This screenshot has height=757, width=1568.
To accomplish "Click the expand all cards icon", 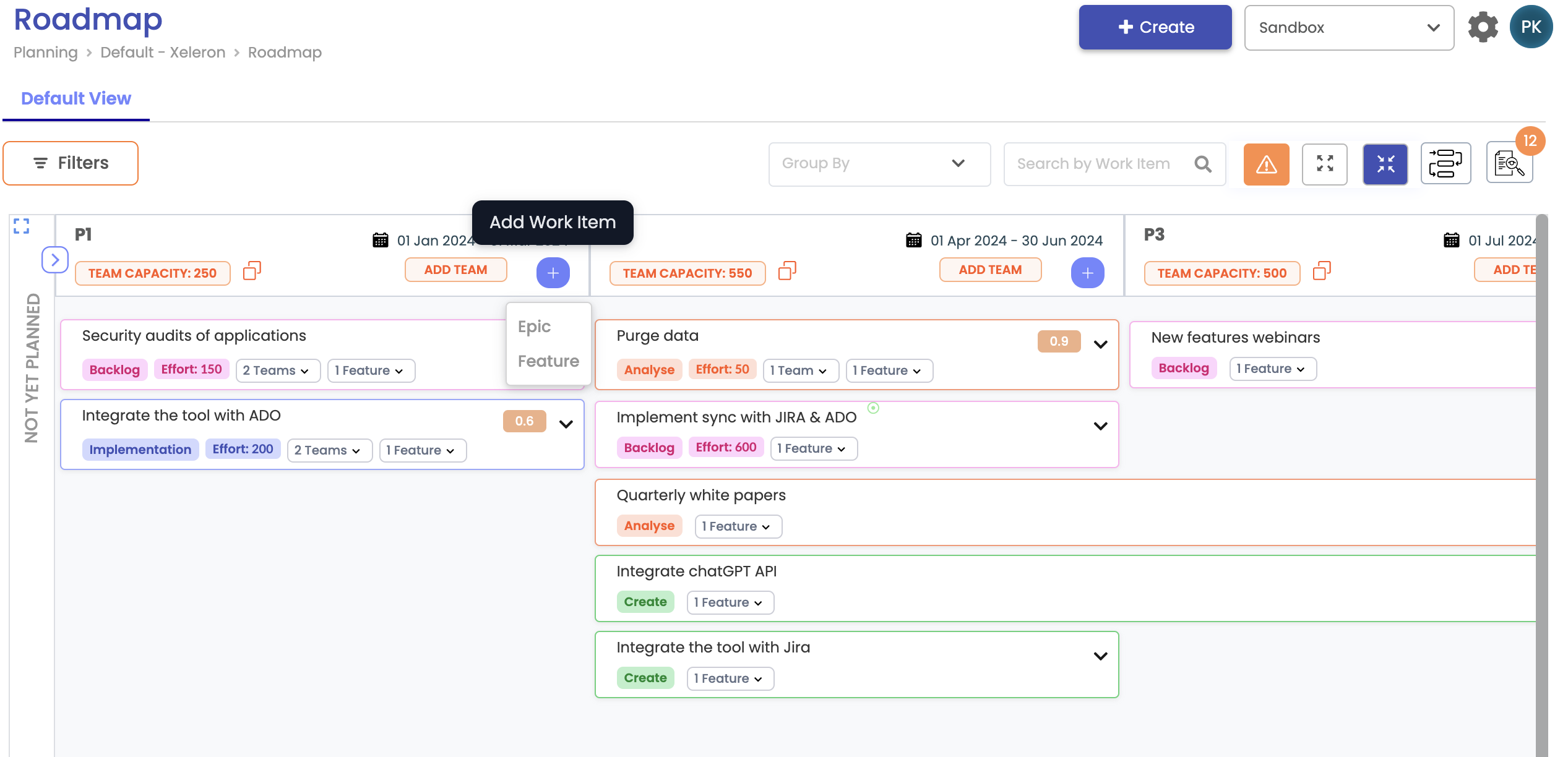I will coord(1324,164).
